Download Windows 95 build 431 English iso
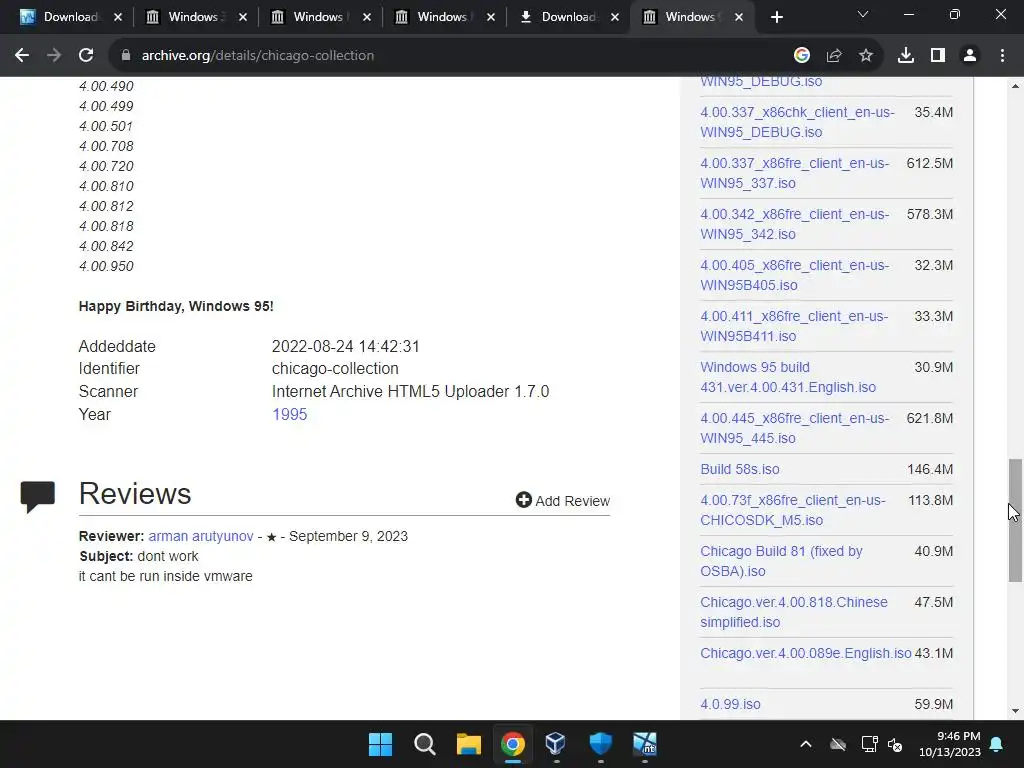Screen dimensions: 1024x768 tap(788, 377)
